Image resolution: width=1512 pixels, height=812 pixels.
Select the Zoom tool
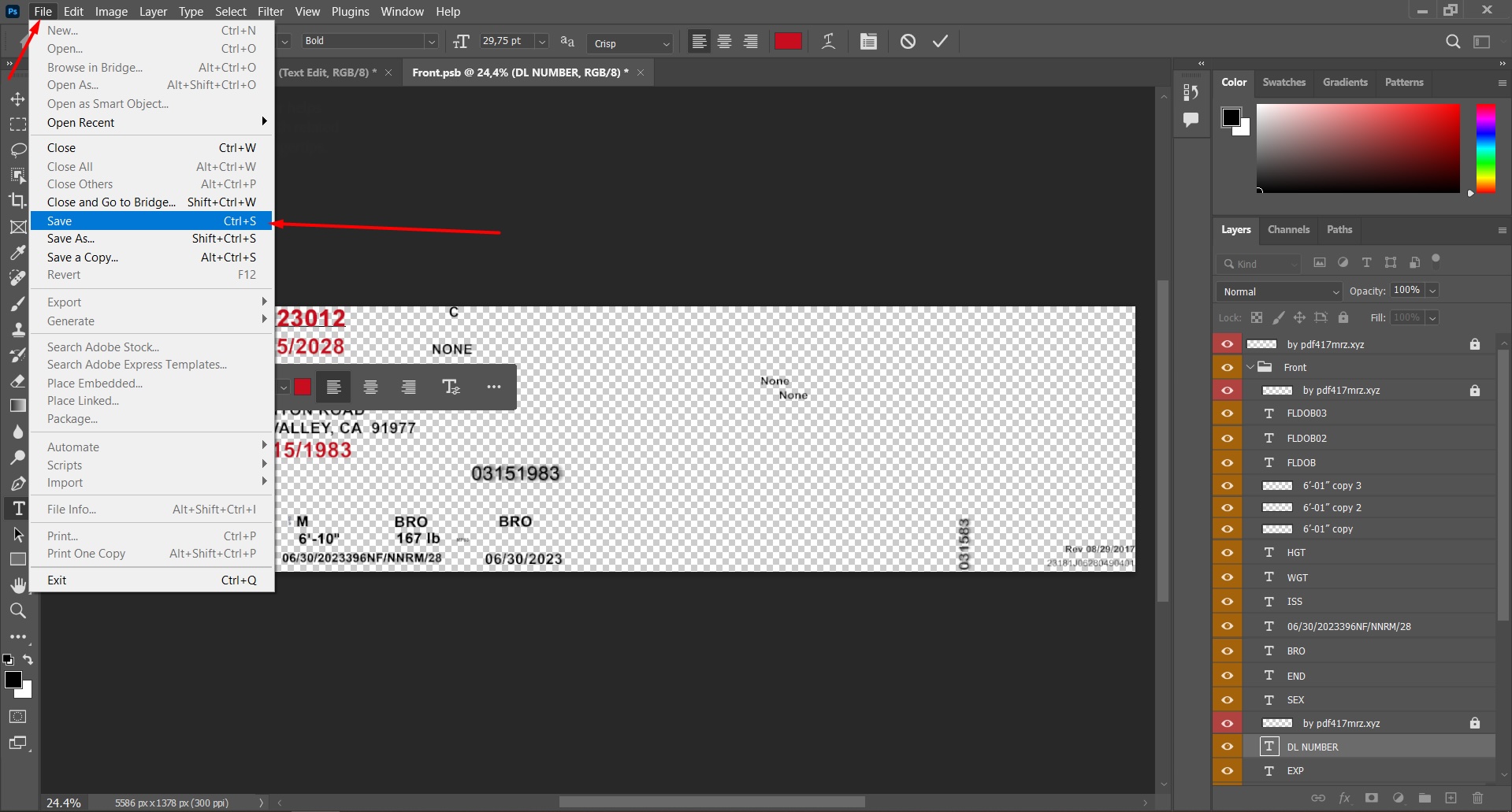pyautogui.click(x=17, y=610)
